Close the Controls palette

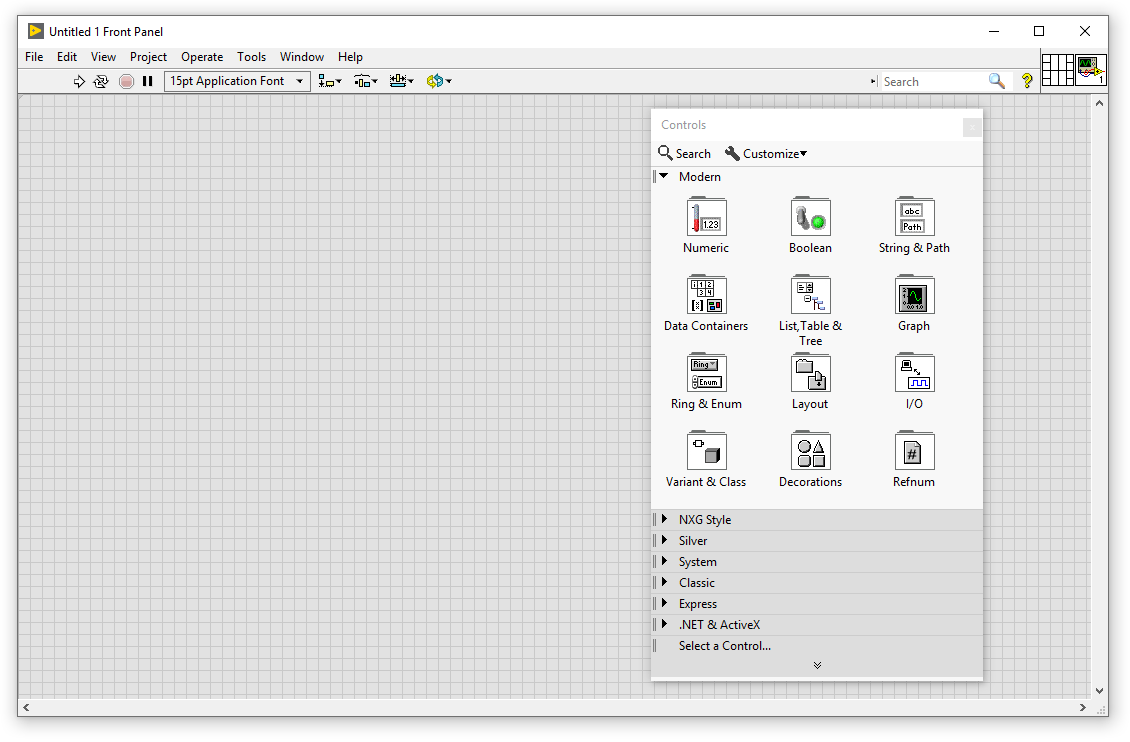coord(972,127)
